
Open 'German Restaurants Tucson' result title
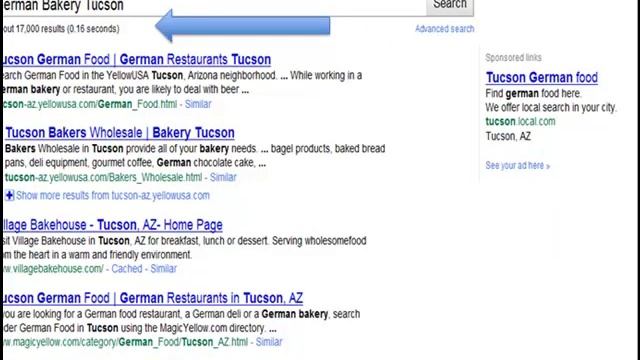137,60
